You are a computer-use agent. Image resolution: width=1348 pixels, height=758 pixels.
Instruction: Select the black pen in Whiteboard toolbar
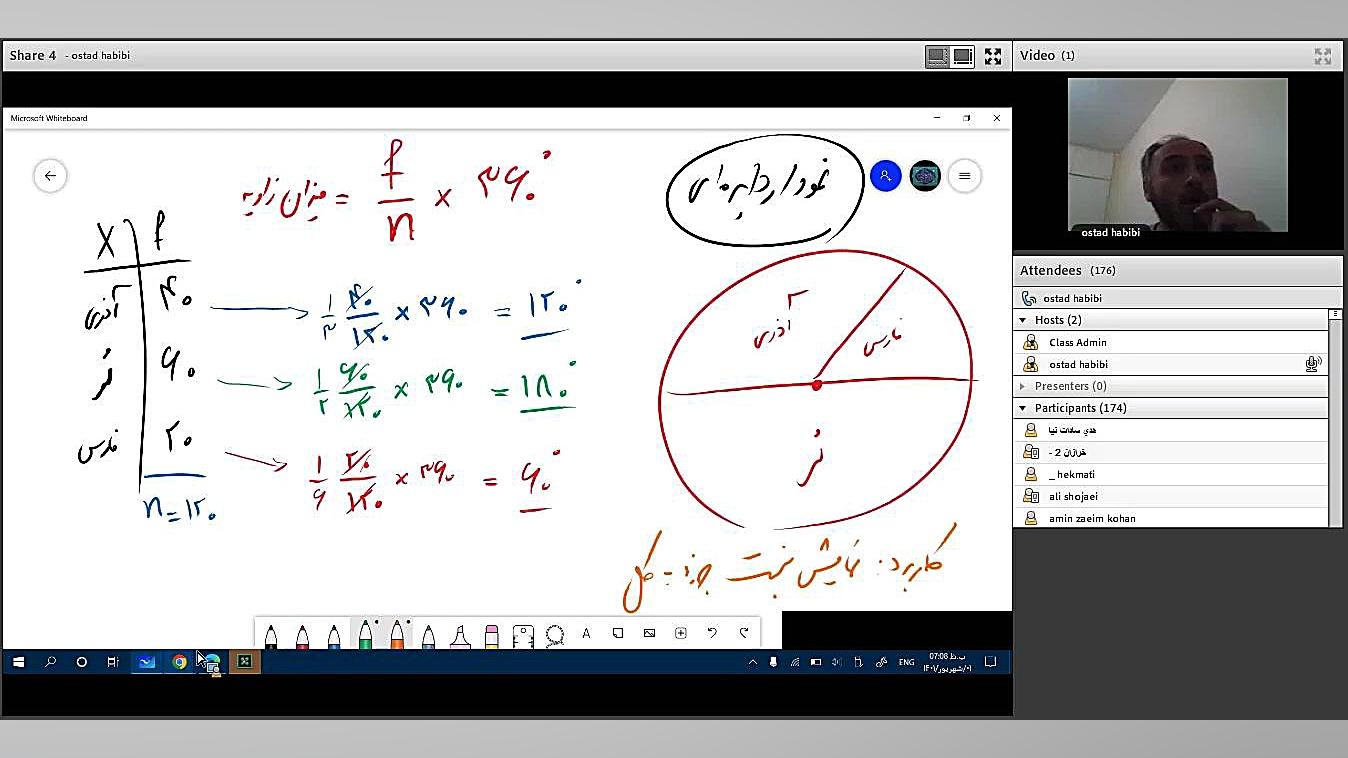271,636
